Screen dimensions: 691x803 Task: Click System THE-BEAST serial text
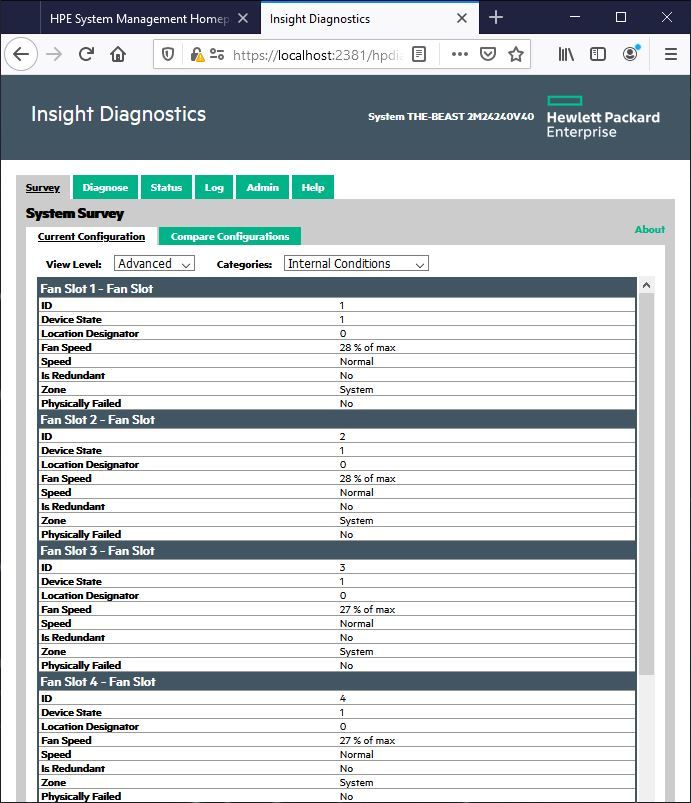click(x=451, y=116)
